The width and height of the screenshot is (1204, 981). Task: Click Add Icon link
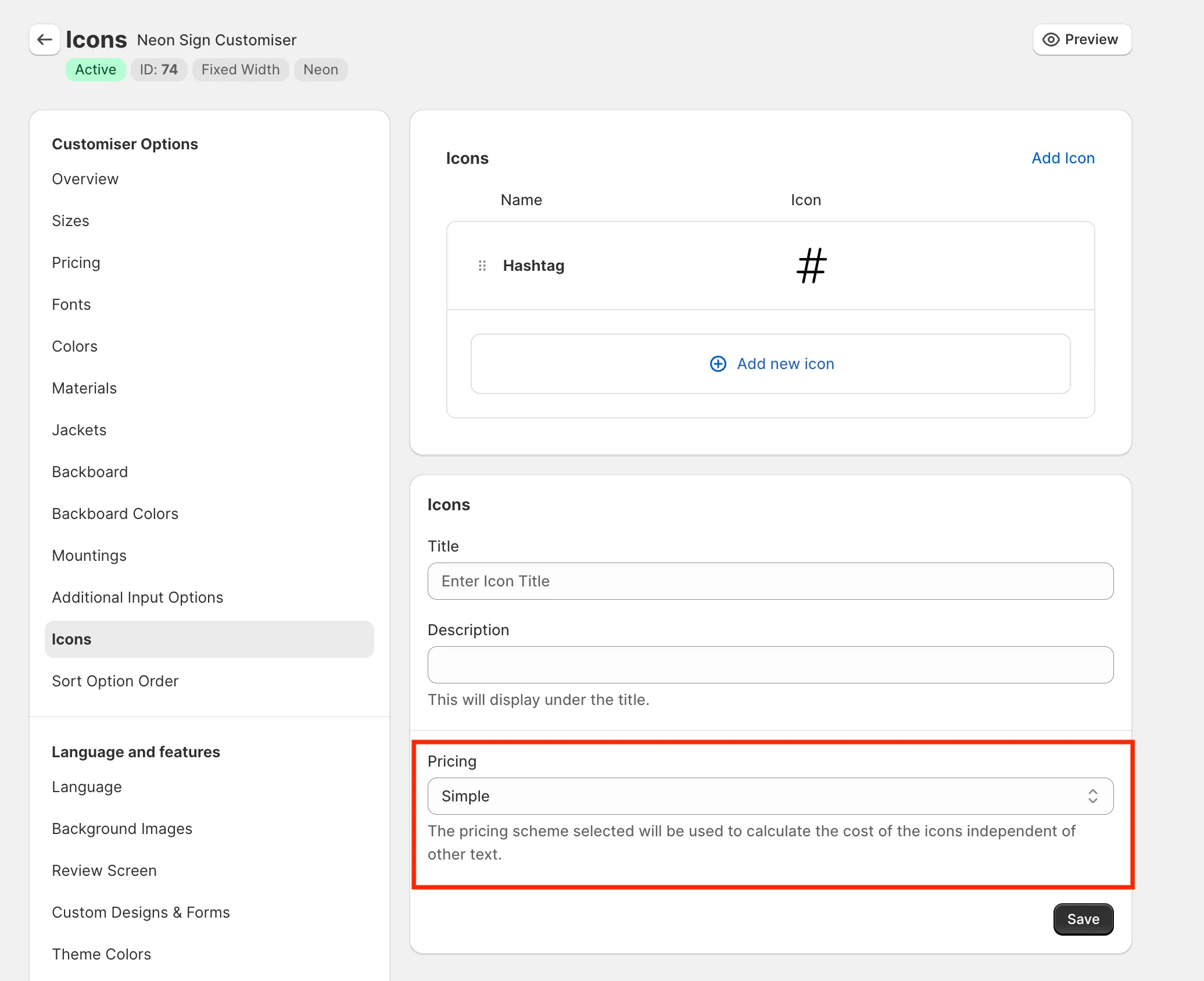click(x=1063, y=158)
